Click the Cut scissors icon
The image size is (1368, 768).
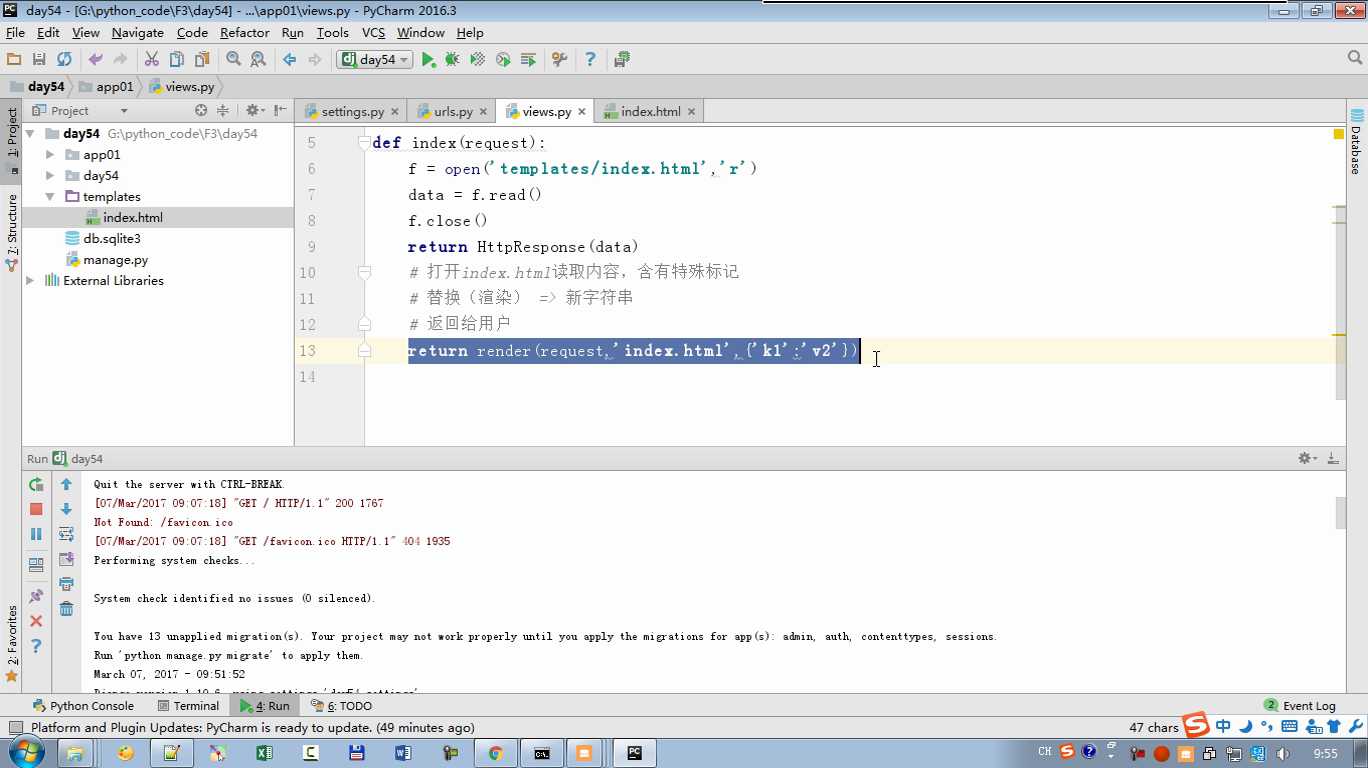coord(152,60)
